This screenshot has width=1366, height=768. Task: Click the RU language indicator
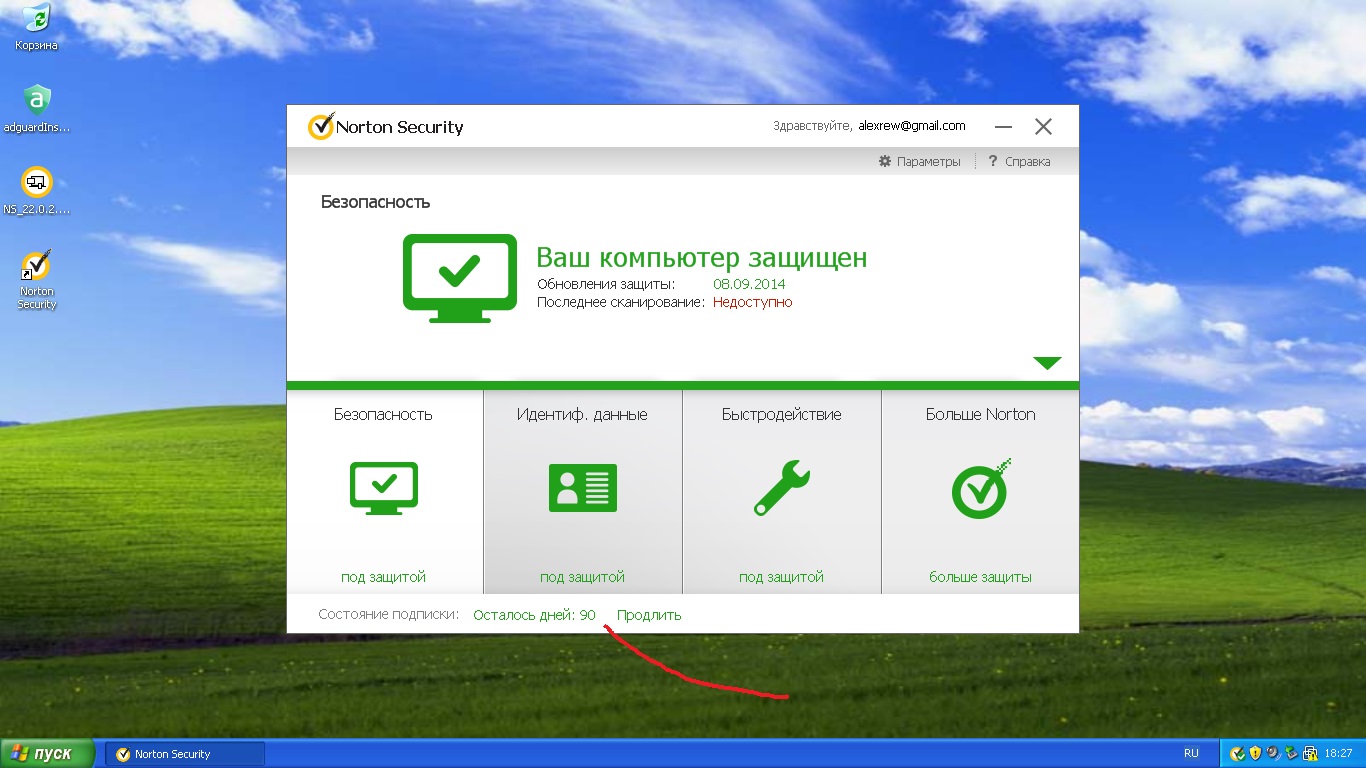(x=1191, y=753)
